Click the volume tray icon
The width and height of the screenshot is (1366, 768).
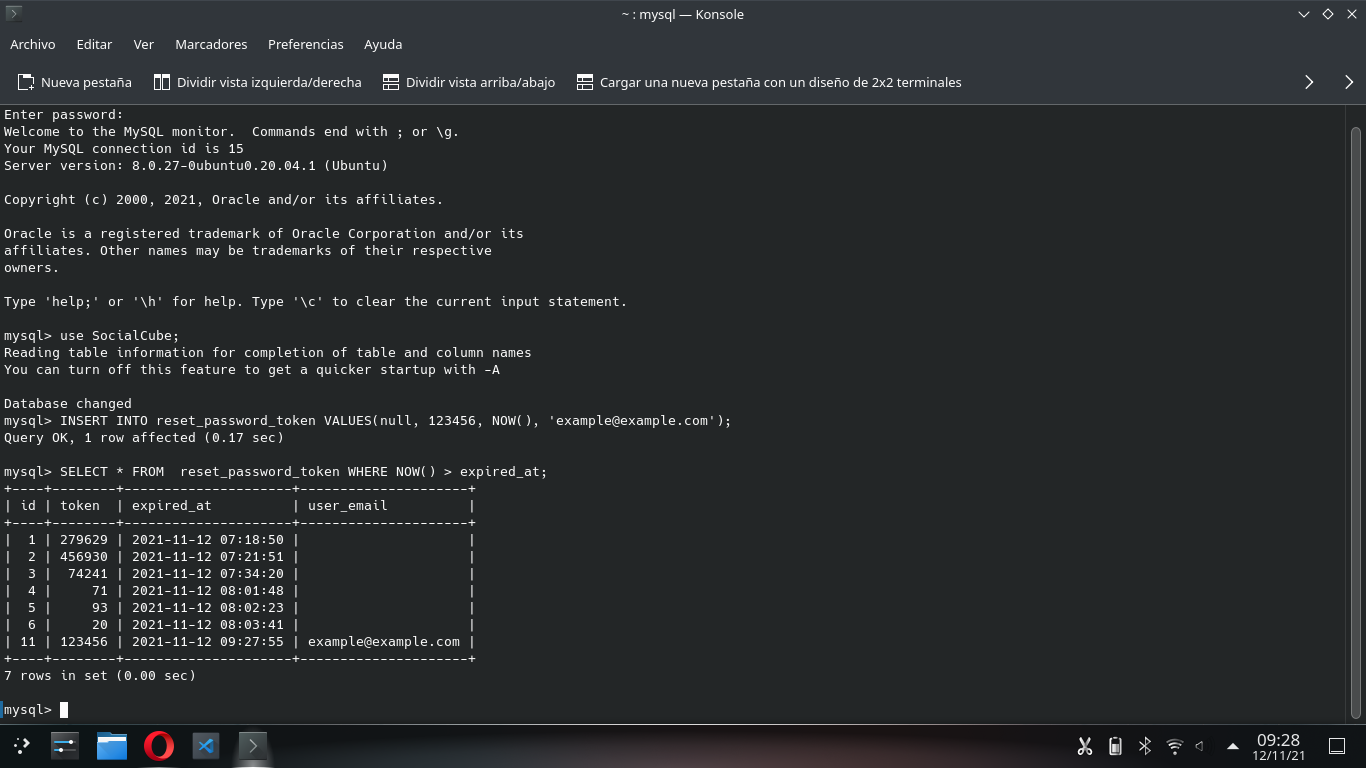[1200, 746]
